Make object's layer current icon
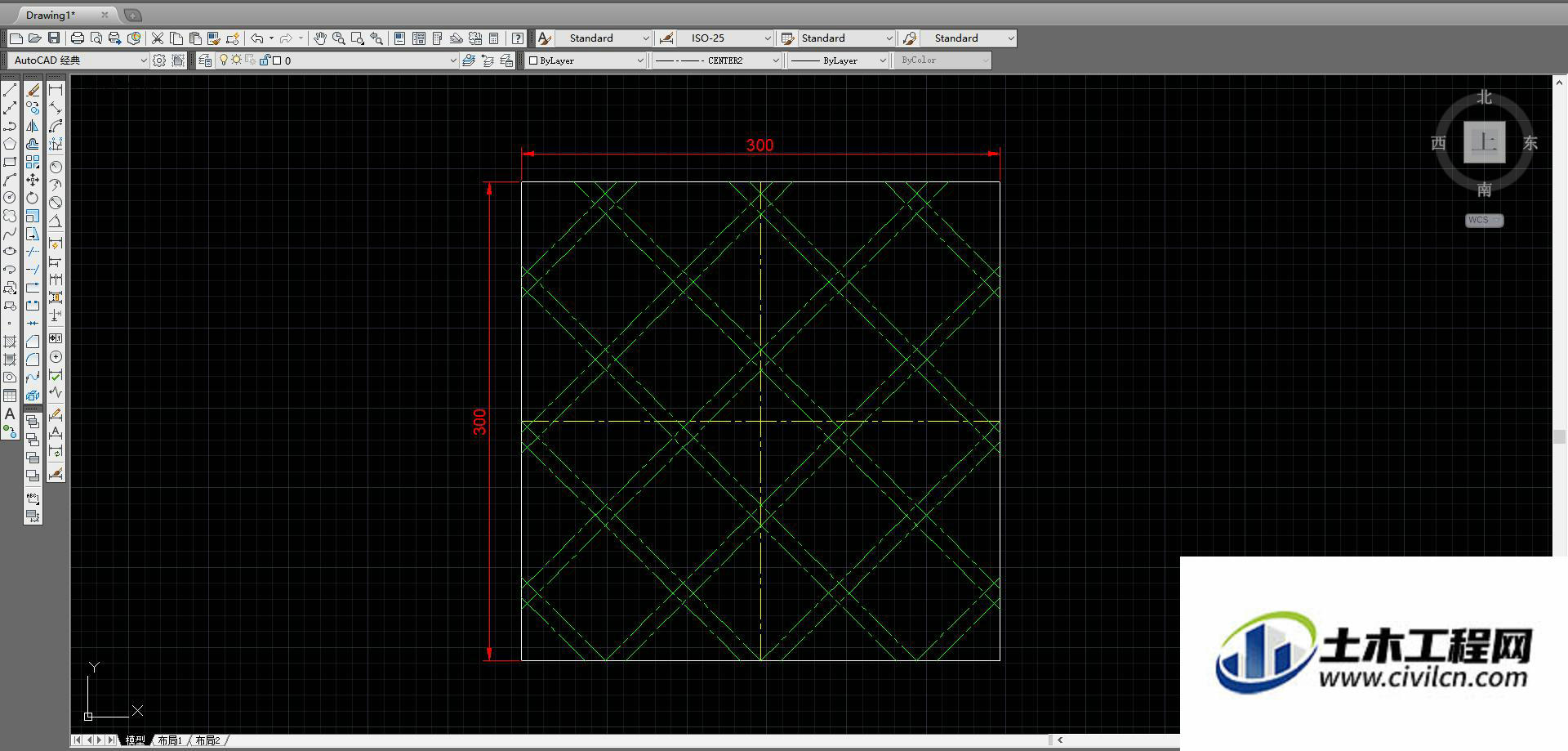Image resolution: width=1568 pixels, height=751 pixels. click(469, 60)
